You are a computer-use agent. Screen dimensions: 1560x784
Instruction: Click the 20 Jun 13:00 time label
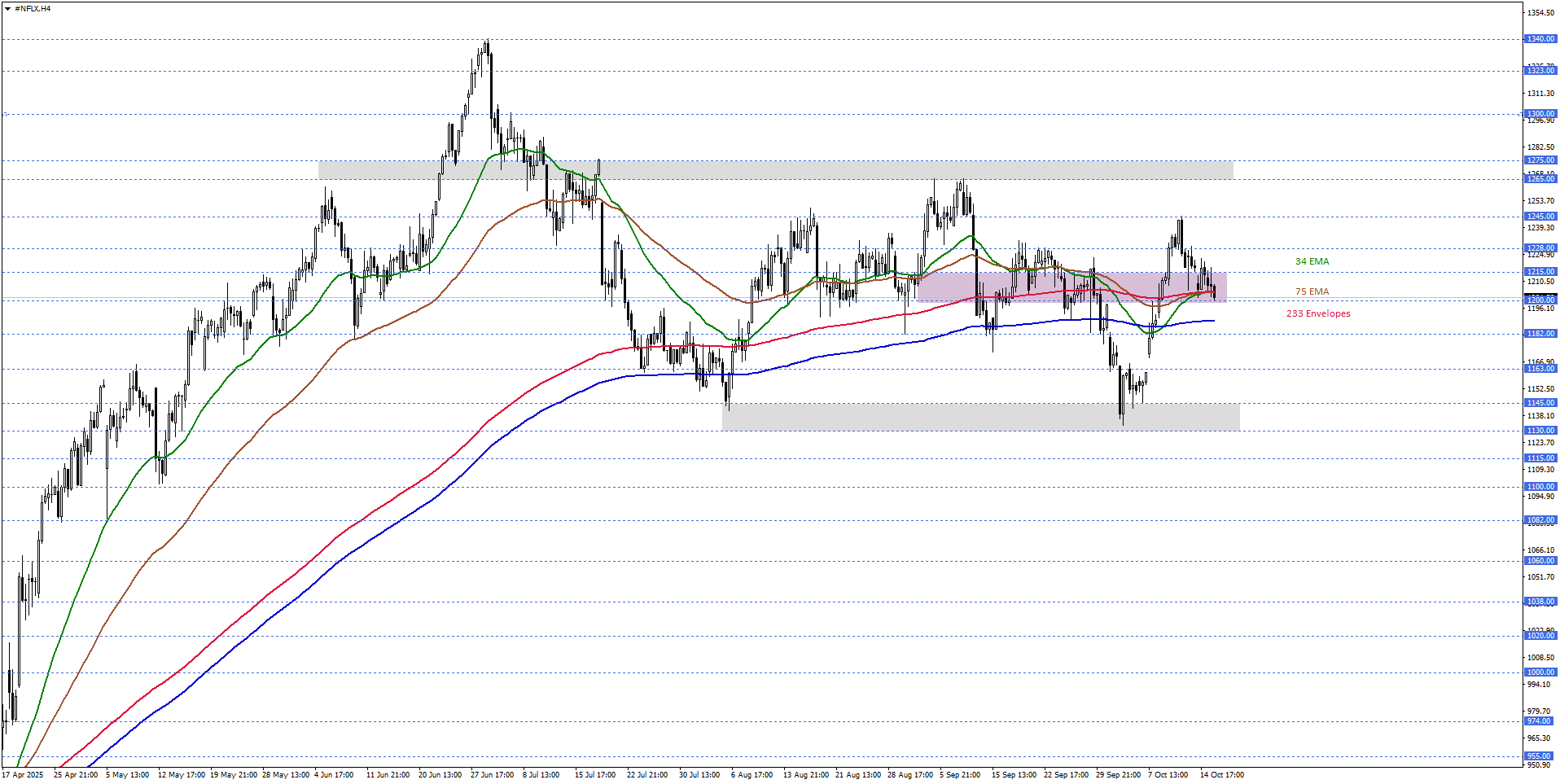440,775
